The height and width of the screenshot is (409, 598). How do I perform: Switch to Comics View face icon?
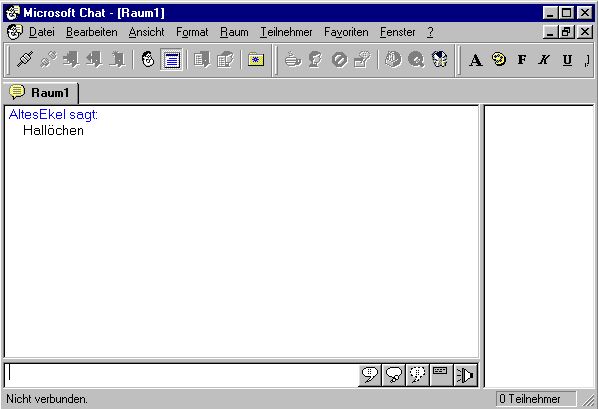pos(148,60)
